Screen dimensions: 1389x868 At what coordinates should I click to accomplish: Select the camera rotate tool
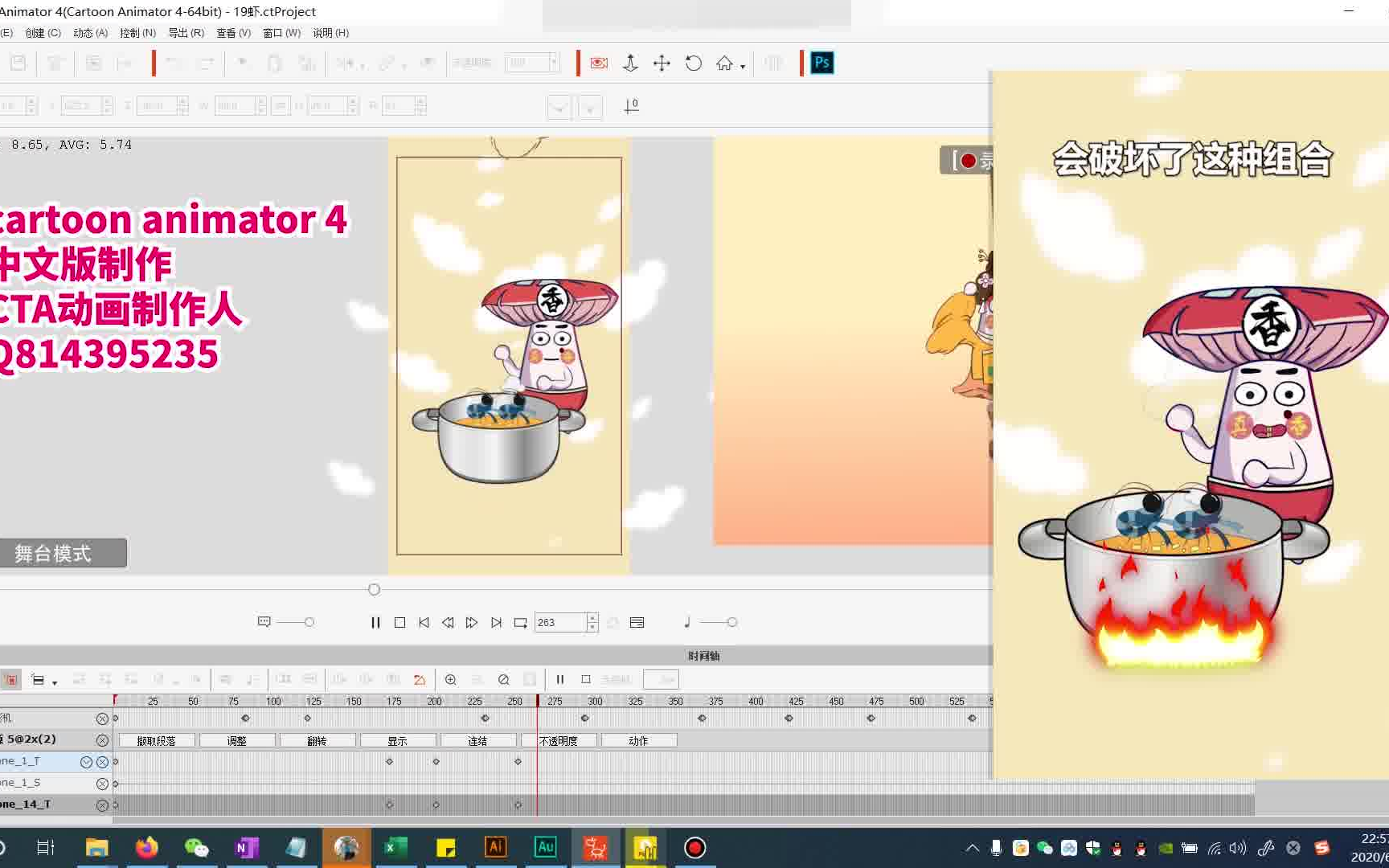693,63
